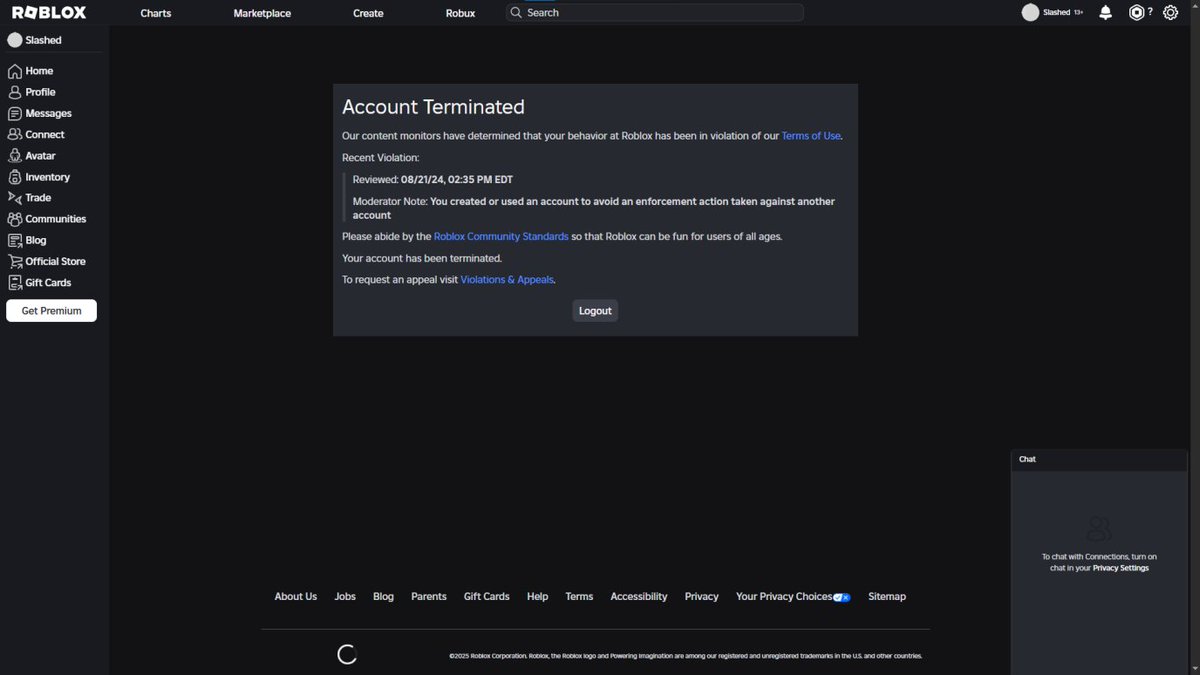Click the Roblox logo in header
1200x675 pixels.
[x=49, y=13]
